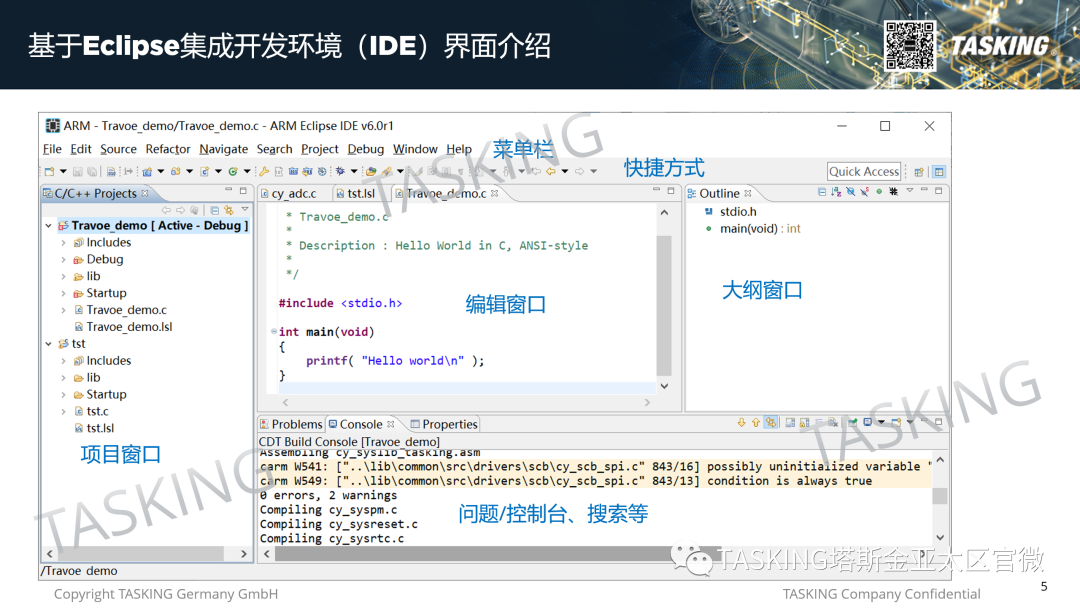Collapse the tst project tree
The width and height of the screenshot is (1080, 608).
tap(48, 344)
